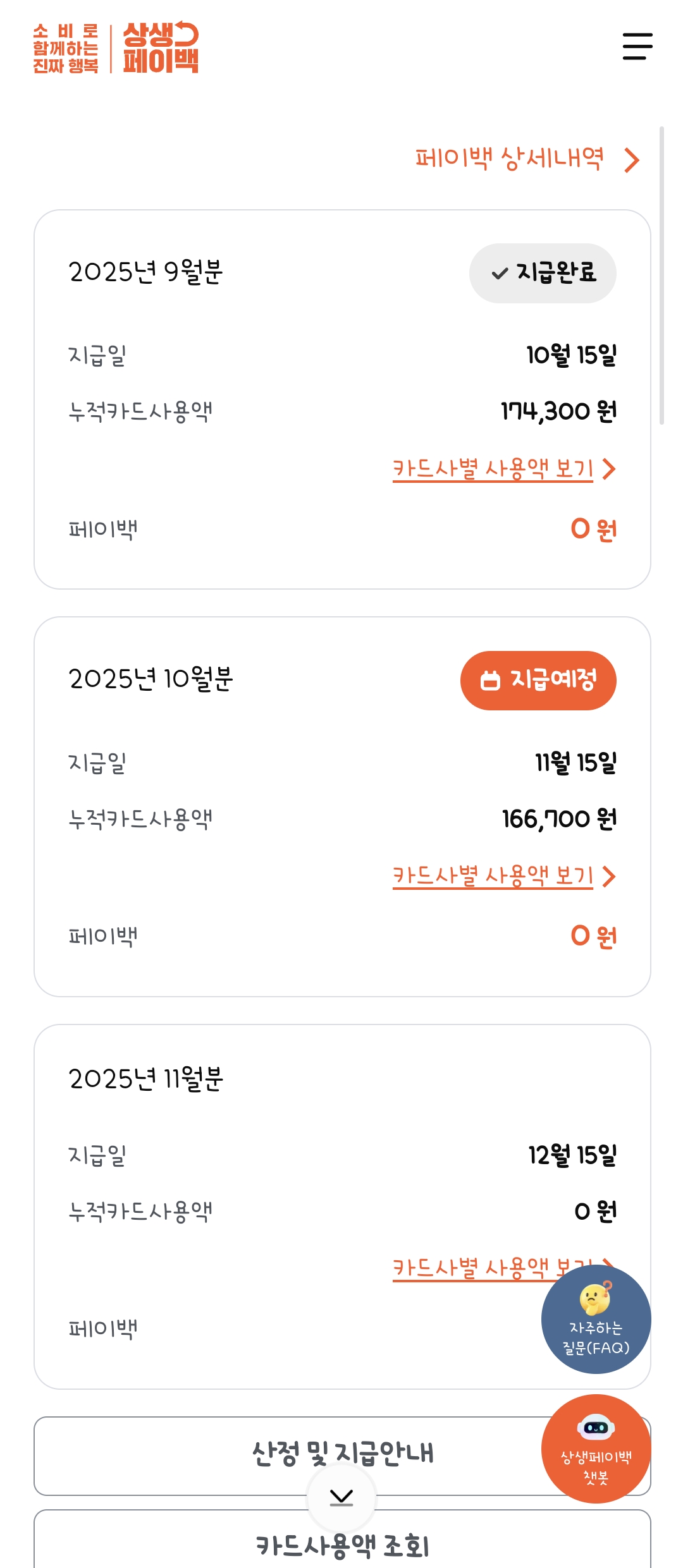Click the 지급완료 status badge
The width and height of the screenshot is (683, 1568).
coord(543,273)
